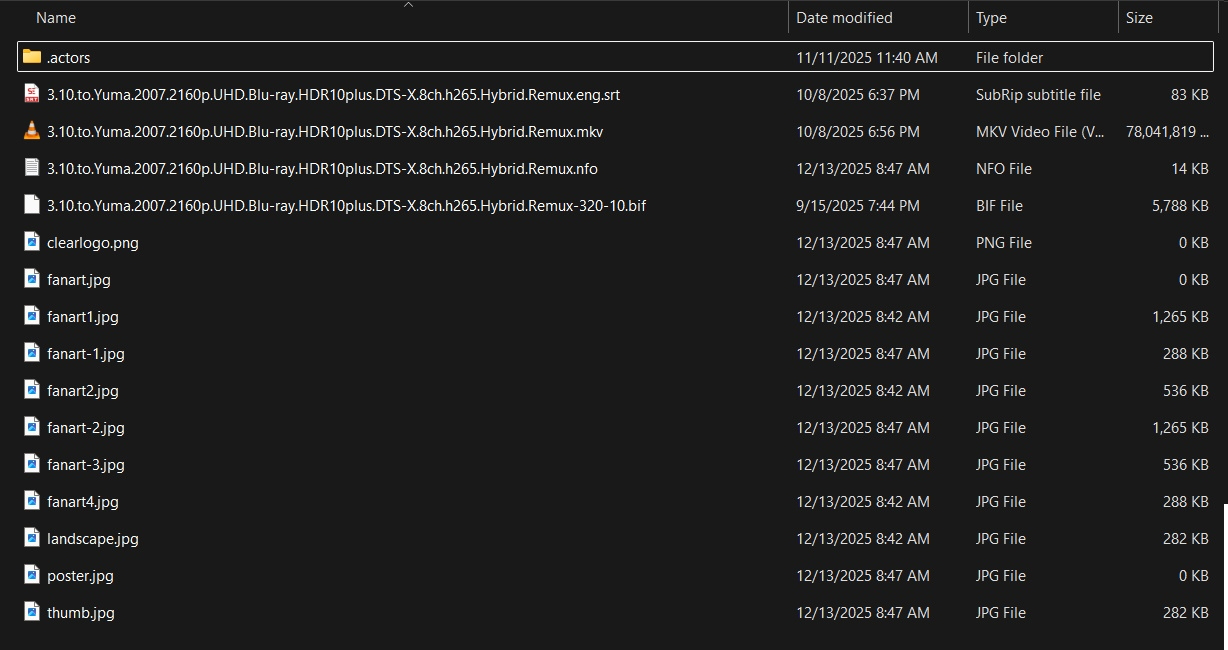This screenshot has height=650, width=1228.
Task: Click the blank BIF file icon
Action: 32,205
